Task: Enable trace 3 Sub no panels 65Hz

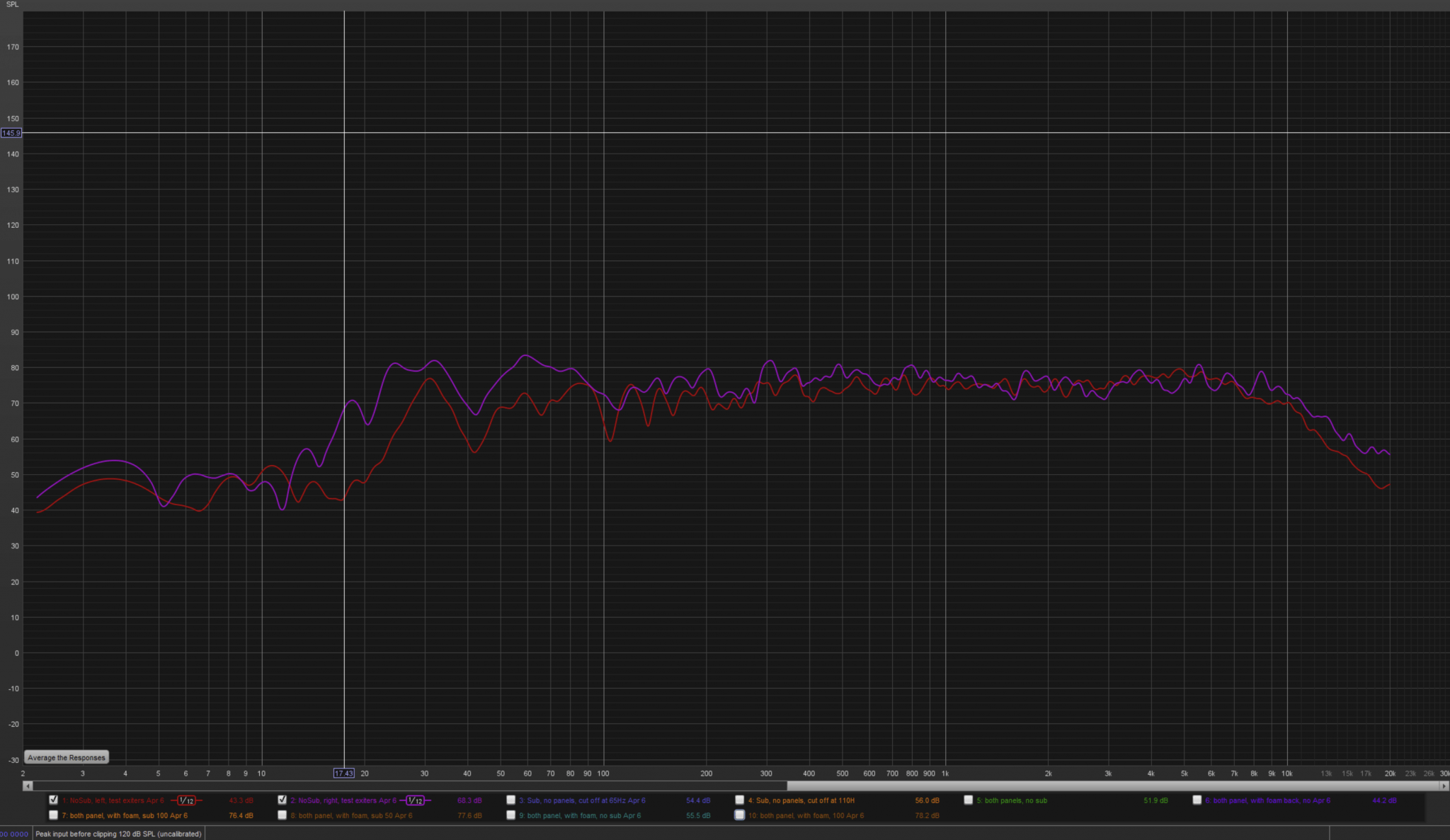Action: (x=511, y=800)
